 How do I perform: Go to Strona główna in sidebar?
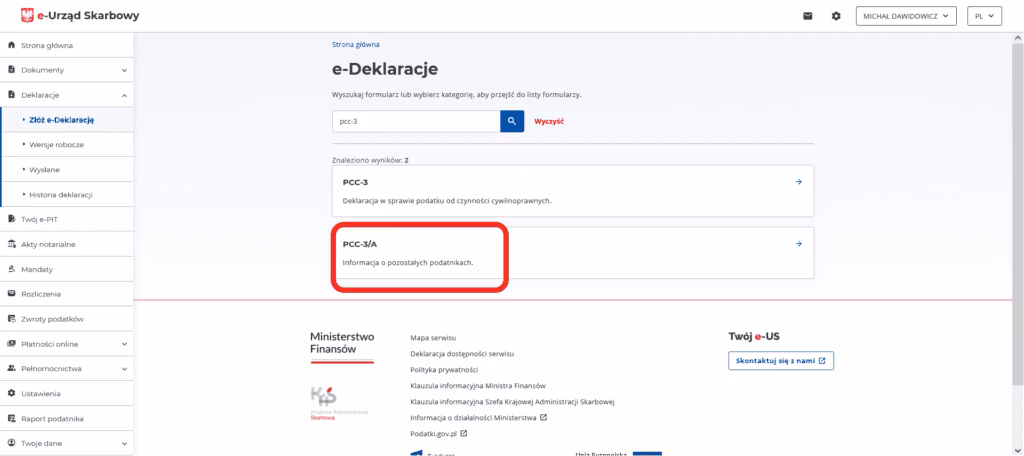pyautogui.click(x=67, y=45)
